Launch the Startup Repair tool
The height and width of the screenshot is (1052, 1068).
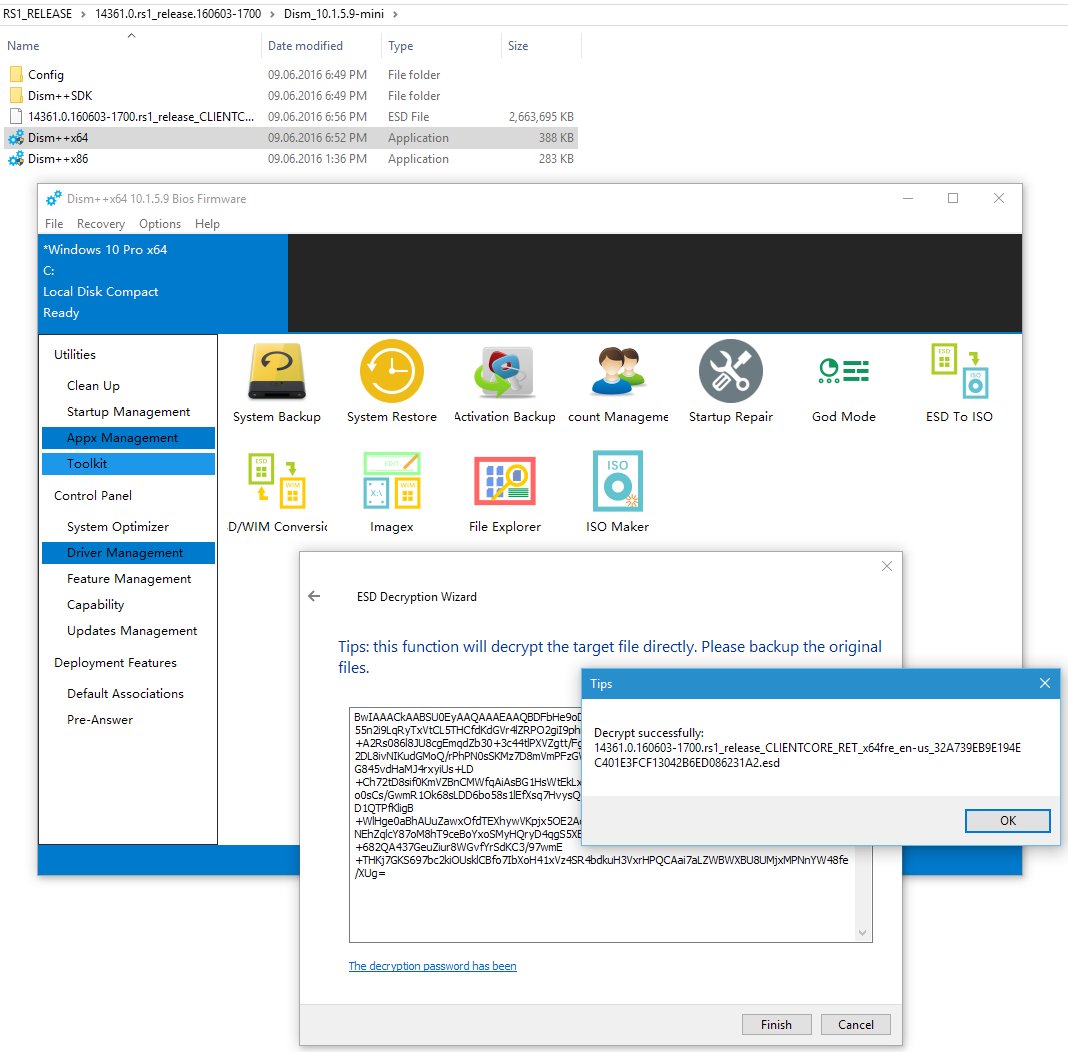click(731, 371)
